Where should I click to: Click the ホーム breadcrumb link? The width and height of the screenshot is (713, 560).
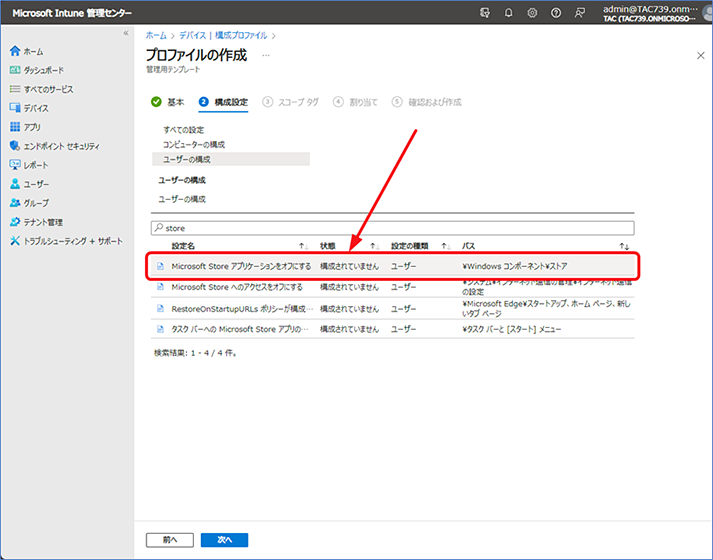point(156,35)
